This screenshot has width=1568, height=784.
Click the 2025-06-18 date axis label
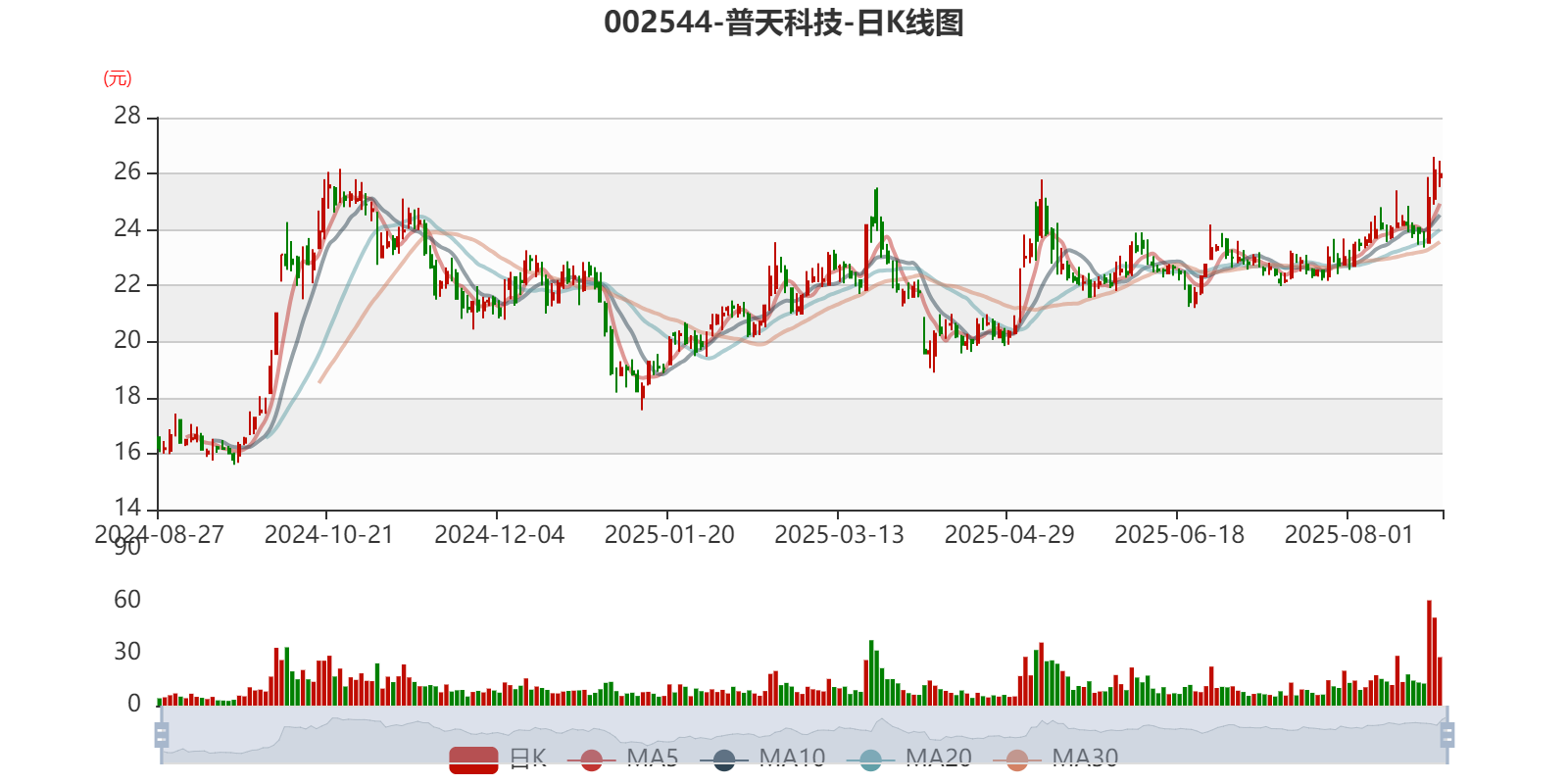coord(1179,535)
